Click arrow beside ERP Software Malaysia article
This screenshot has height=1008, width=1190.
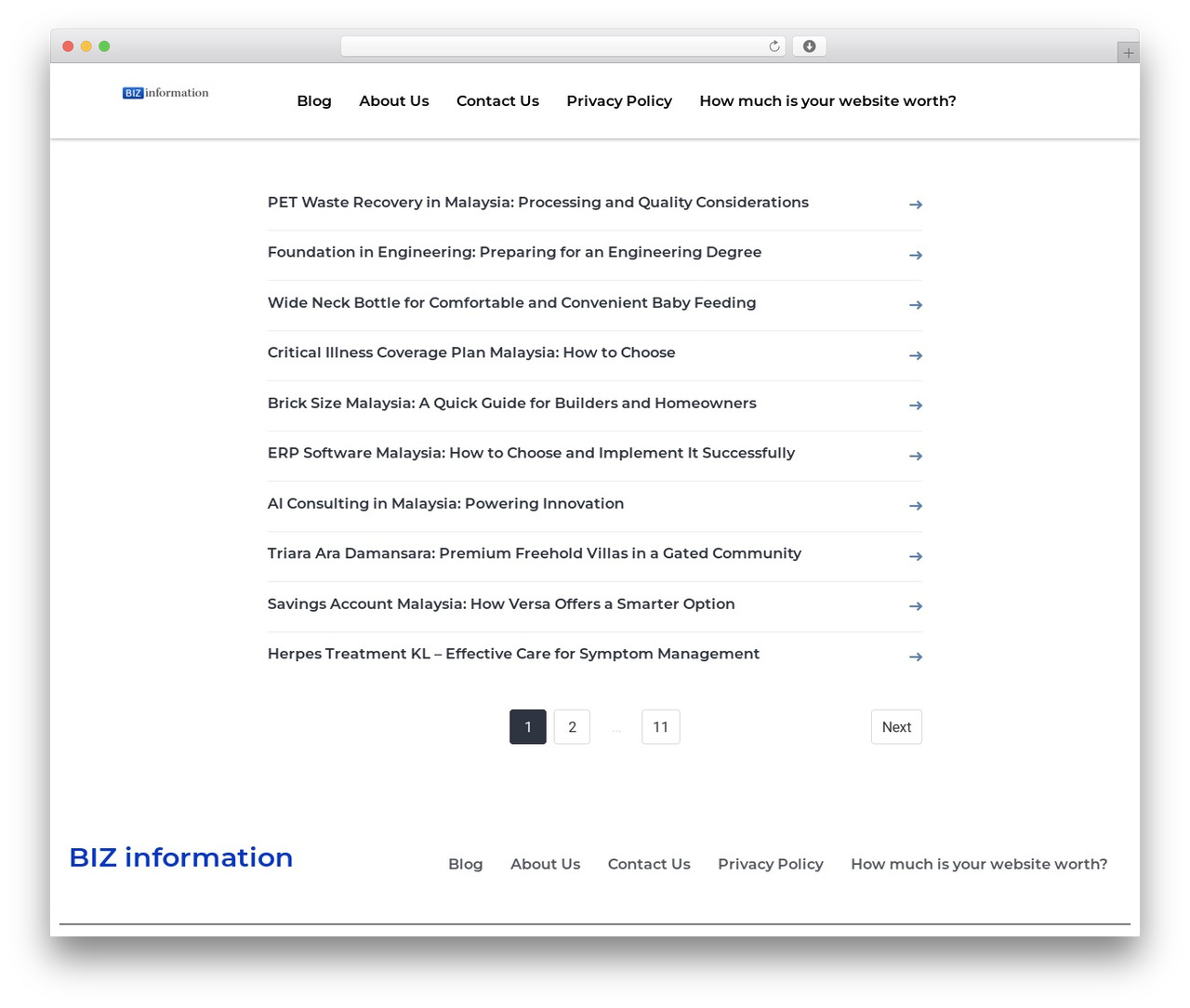click(916, 456)
